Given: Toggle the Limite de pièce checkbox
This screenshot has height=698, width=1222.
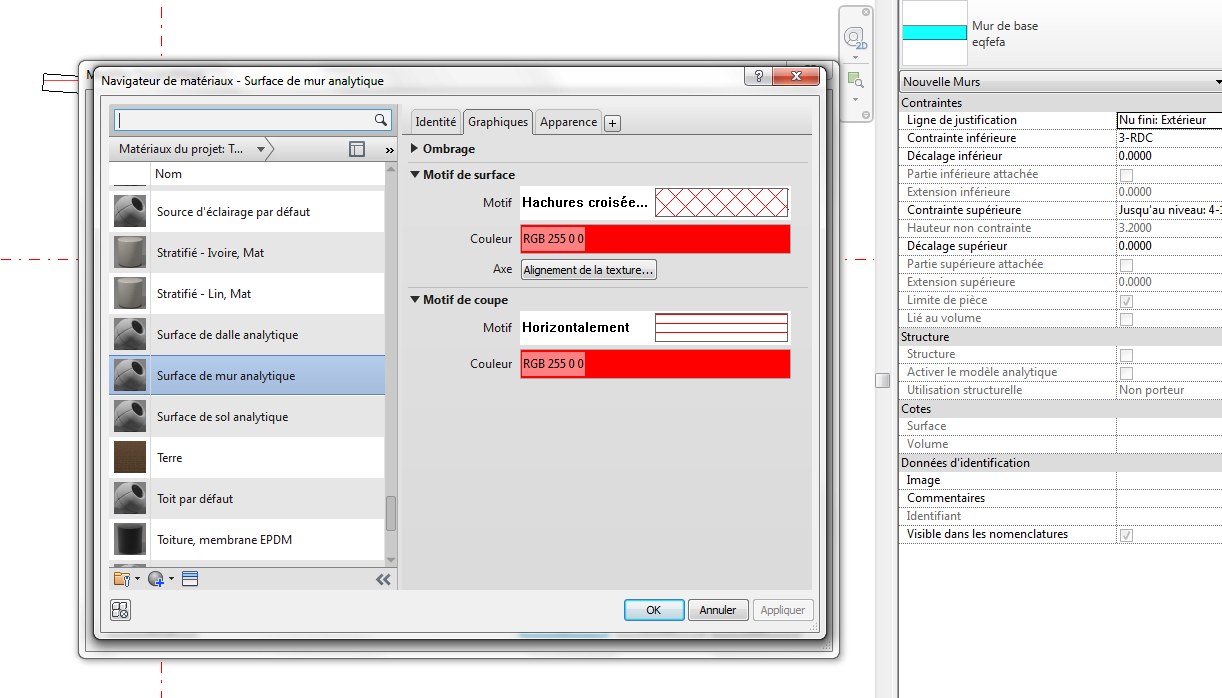Looking at the screenshot, I should pos(1126,301).
